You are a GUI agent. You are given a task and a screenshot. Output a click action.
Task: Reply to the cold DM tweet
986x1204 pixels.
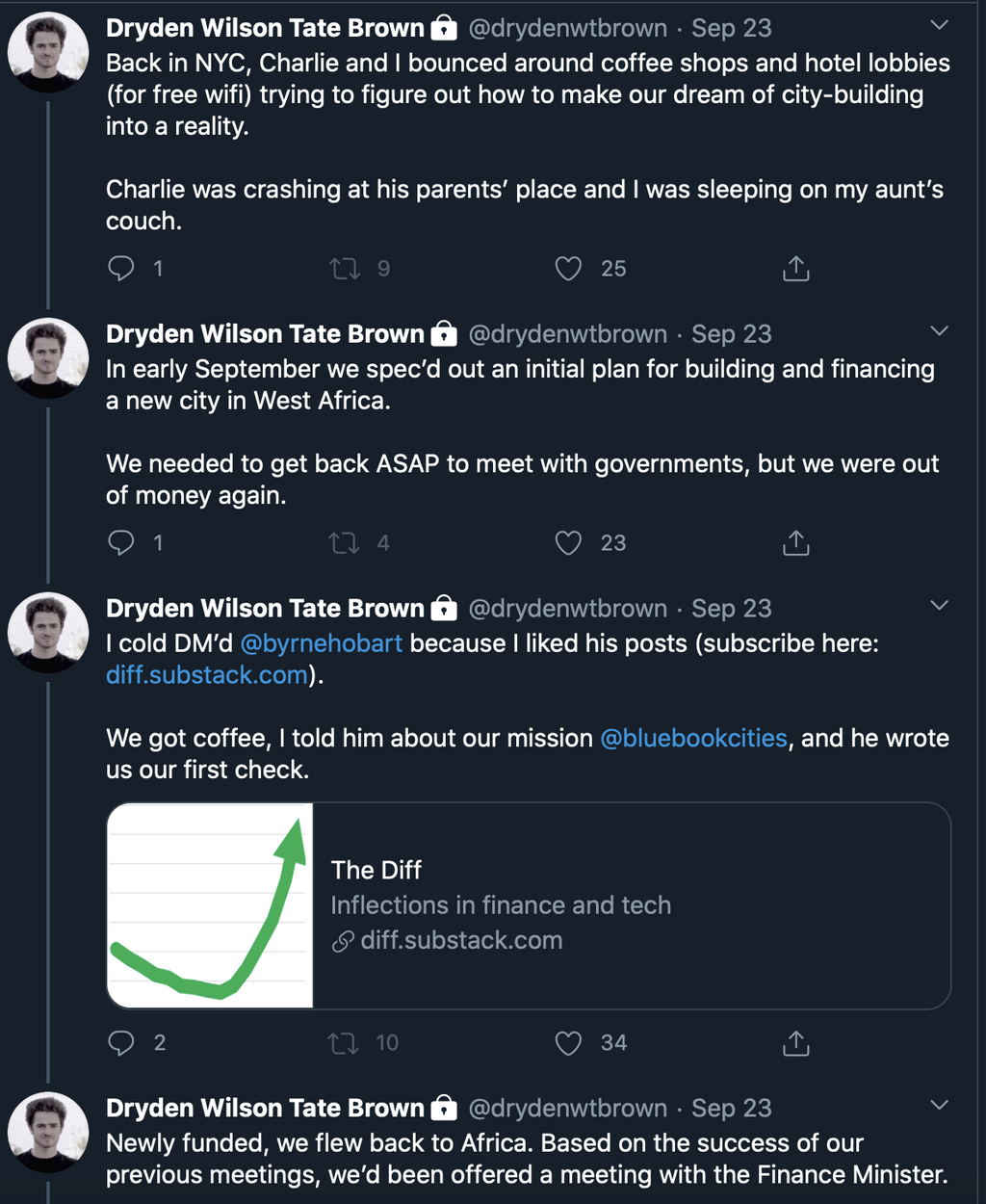point(121,1042)
